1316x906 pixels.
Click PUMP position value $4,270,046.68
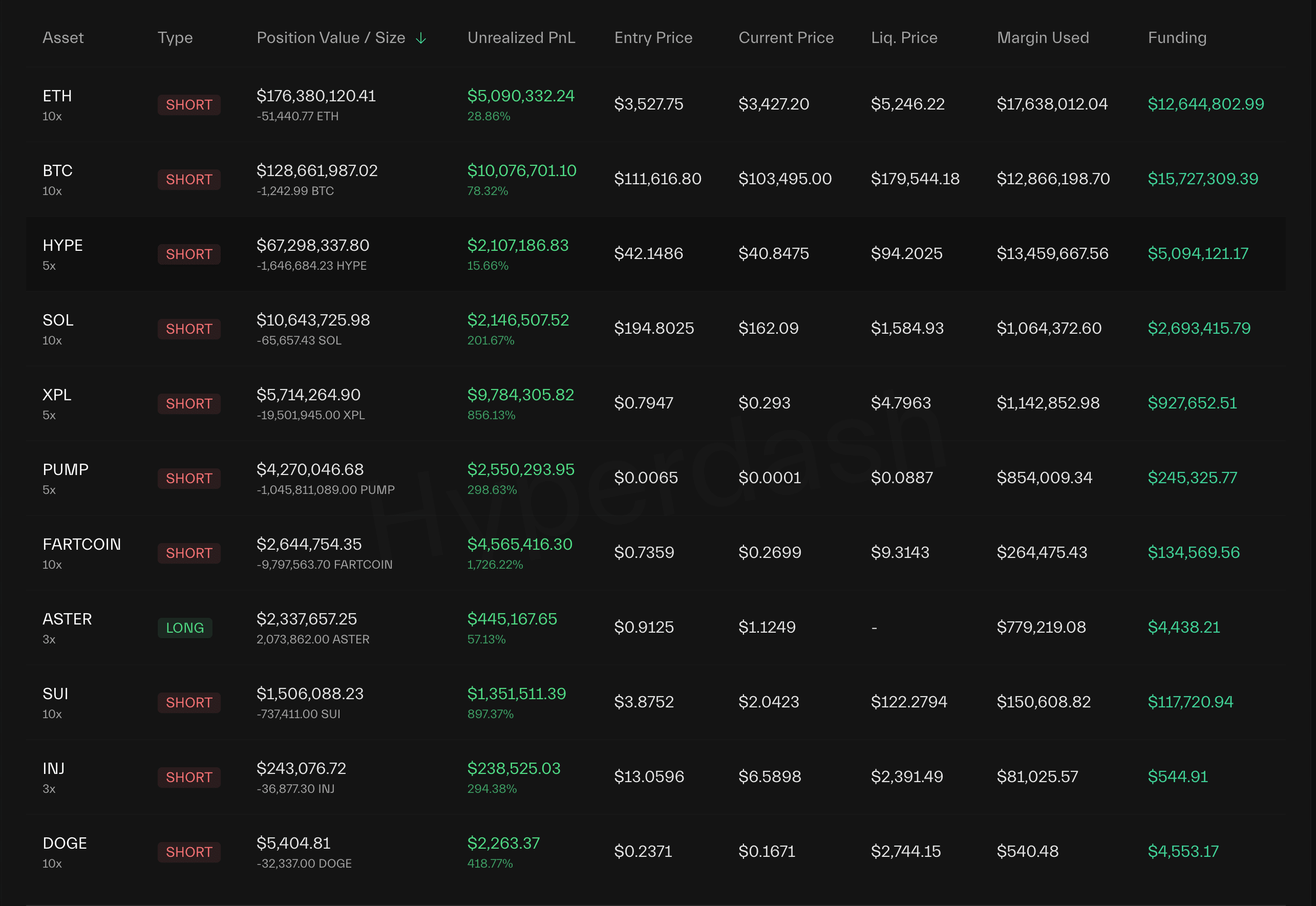tap(310, 469)
